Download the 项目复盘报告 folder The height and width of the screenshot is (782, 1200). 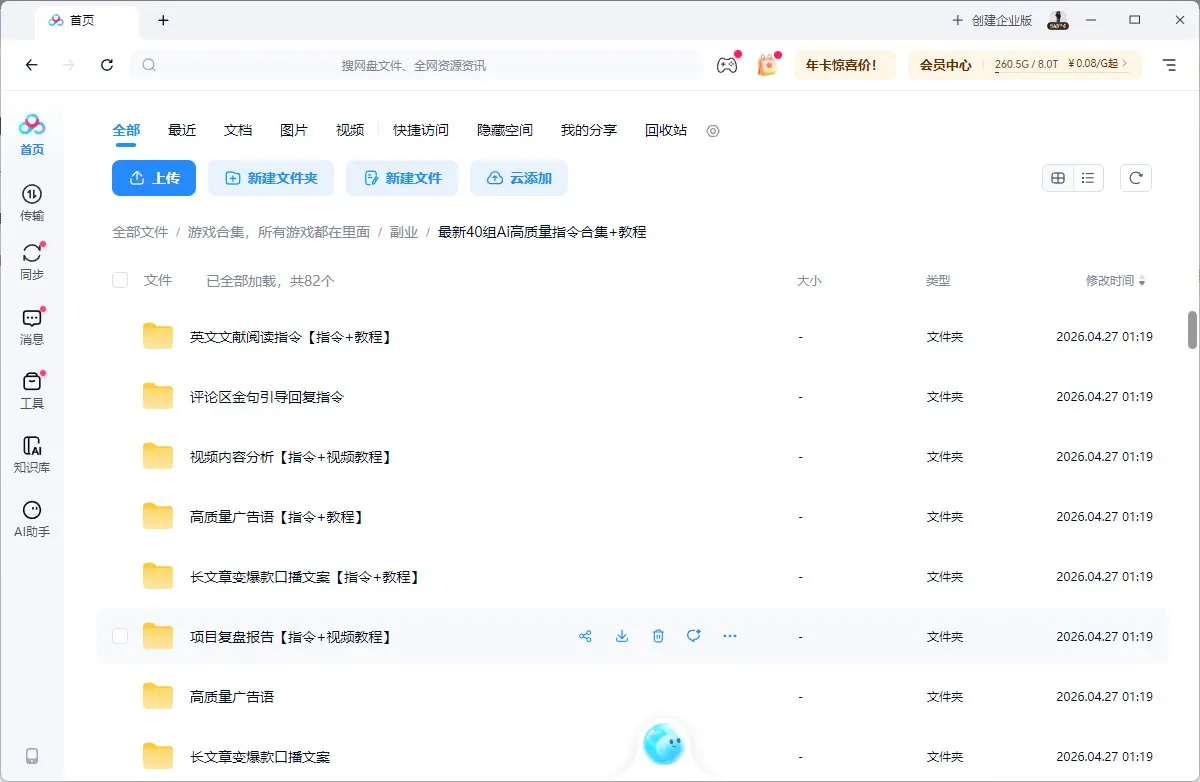coord(622,636)
